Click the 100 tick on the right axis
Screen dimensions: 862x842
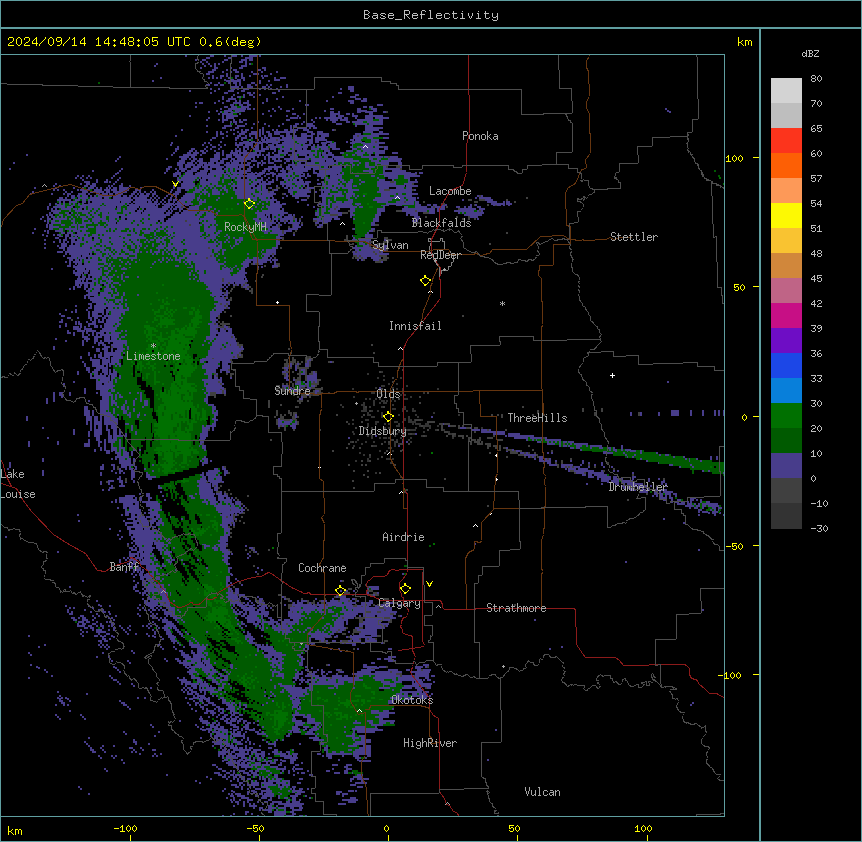click(x=734, y=158)
